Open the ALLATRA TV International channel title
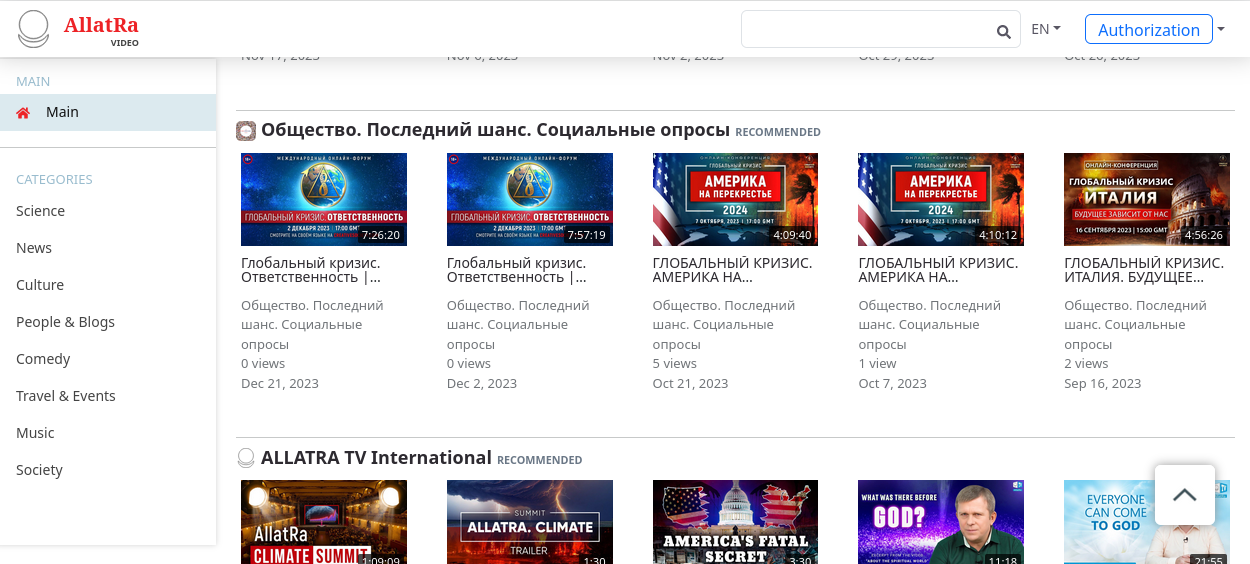The height and width of the screenshot is (564, 1250). tap(376, 458)
